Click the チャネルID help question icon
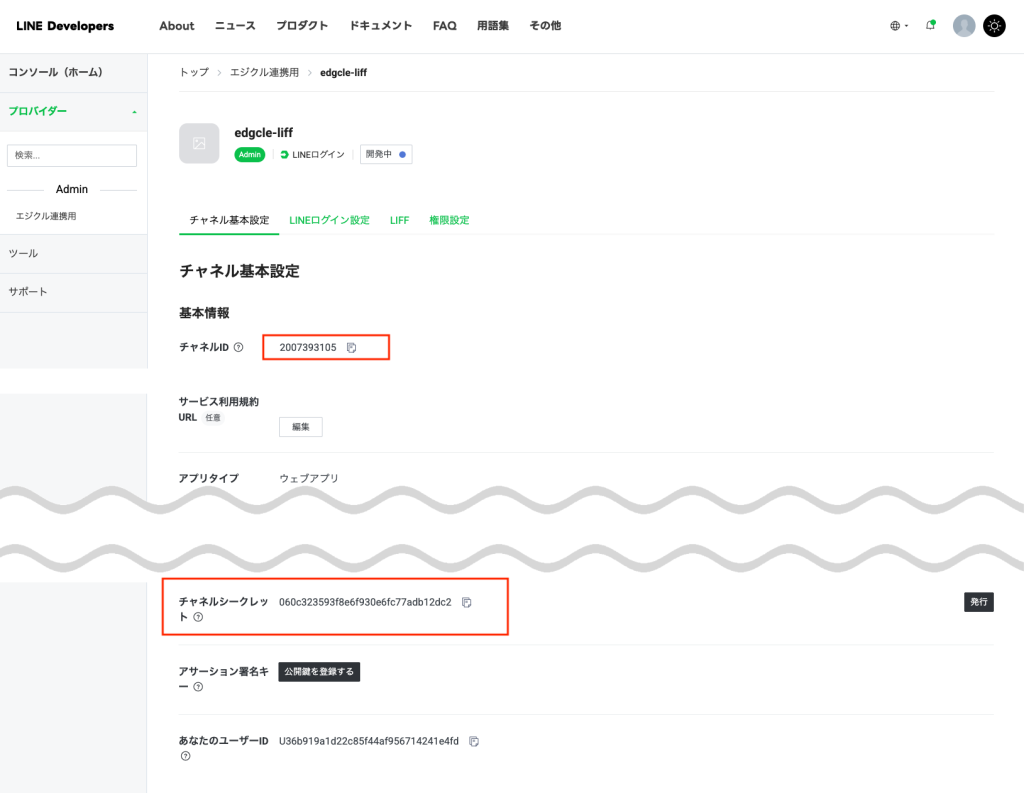The width and height of the screenshot is (1024, 793). 238,348
